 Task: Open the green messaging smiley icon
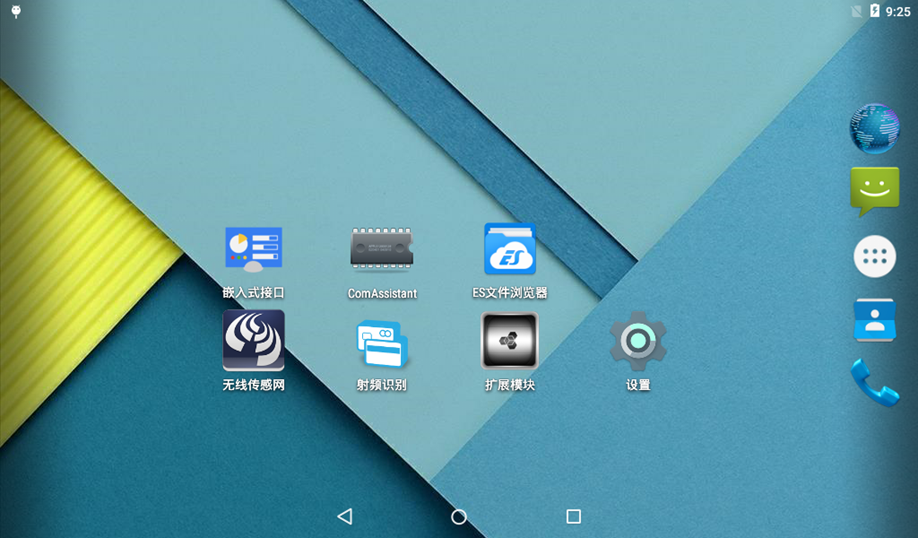click(x=875, y=191)
